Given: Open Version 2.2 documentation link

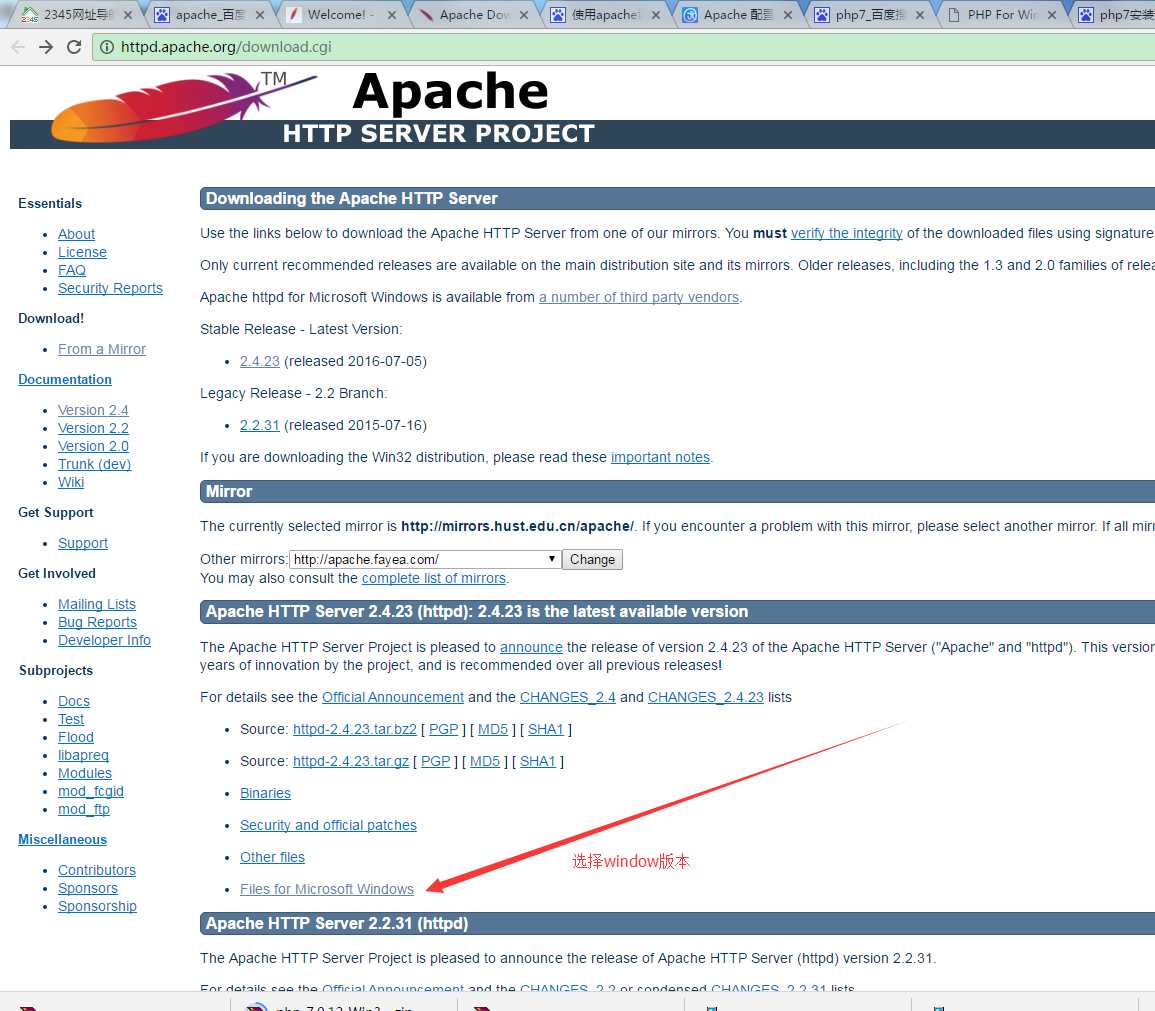Looking at the screenshot, I should pyautogui.click(x=94, y=428).
